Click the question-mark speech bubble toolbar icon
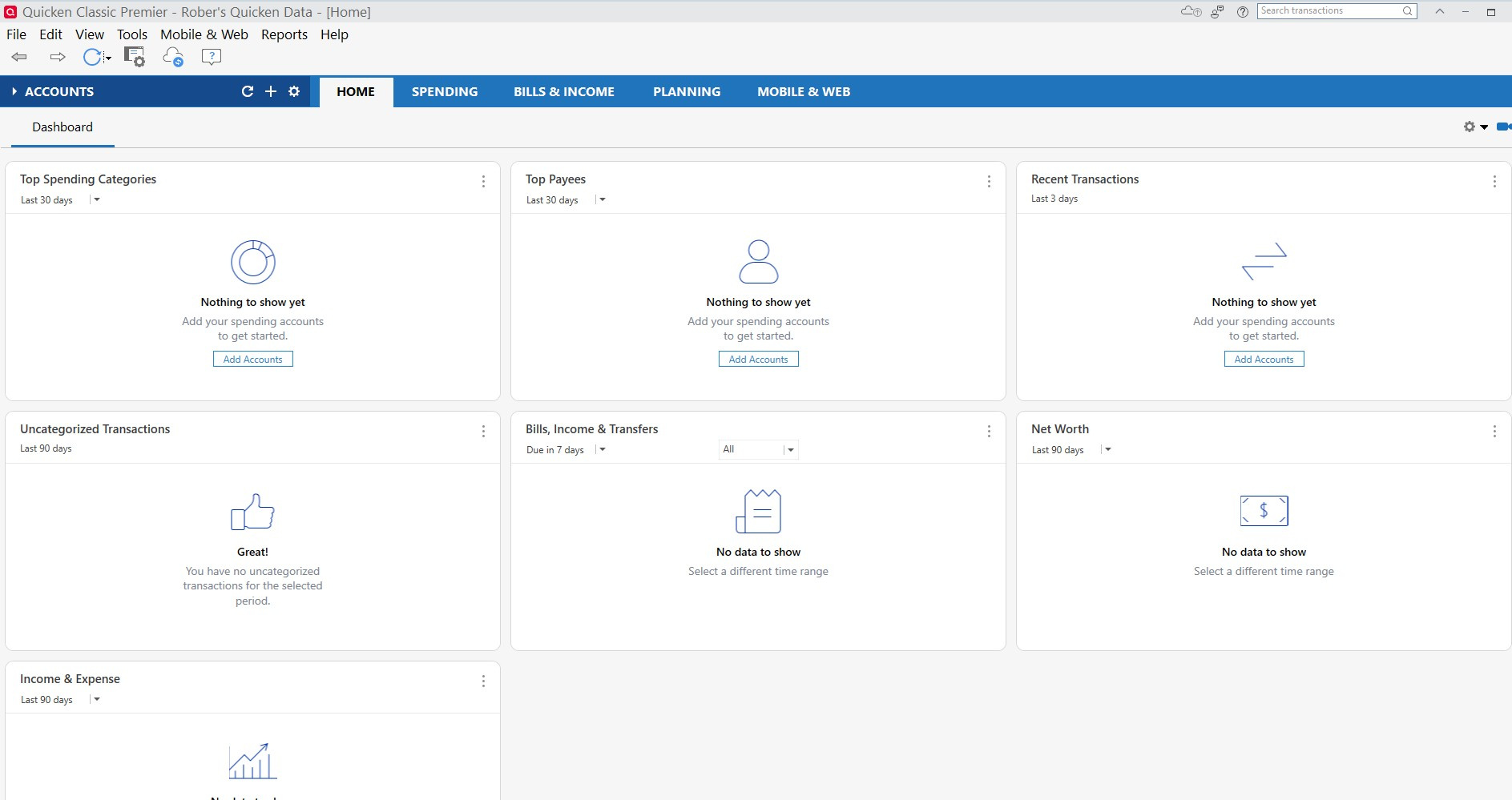This screenshot has width=1512, height=800. tap(212, 57)
